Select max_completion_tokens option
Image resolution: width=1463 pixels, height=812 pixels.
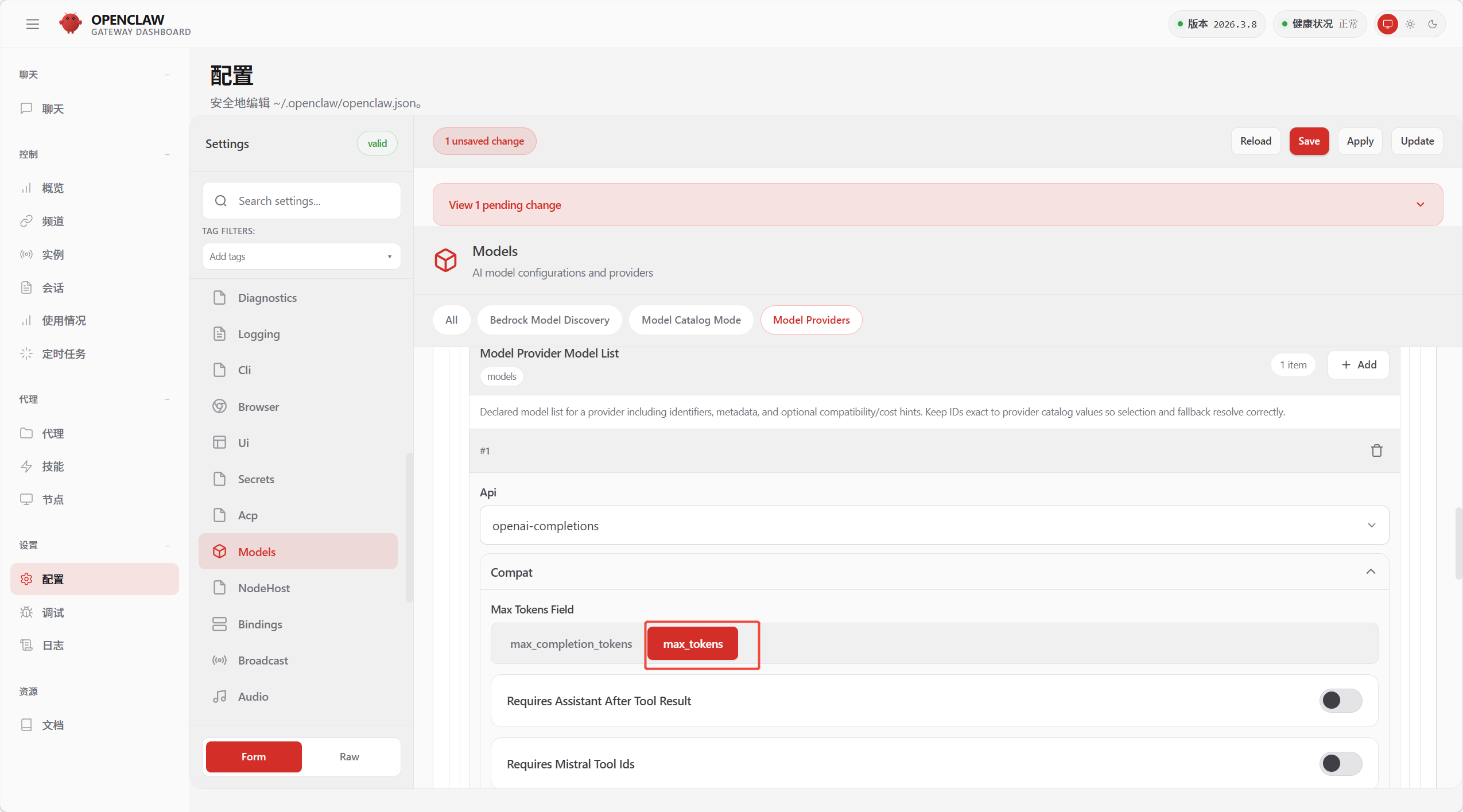tap(571, 644)
